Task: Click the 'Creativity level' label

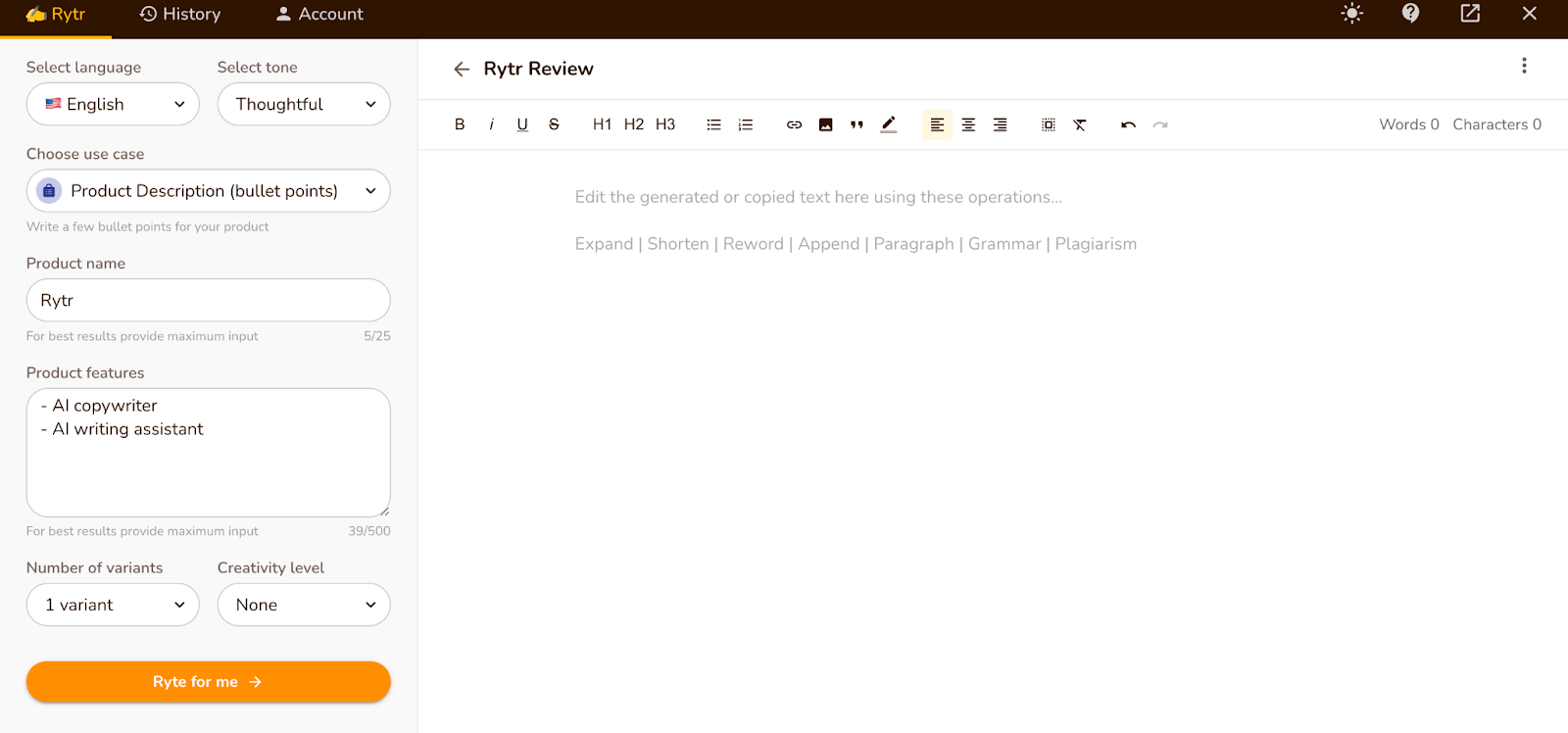Action: coord(270,567)
